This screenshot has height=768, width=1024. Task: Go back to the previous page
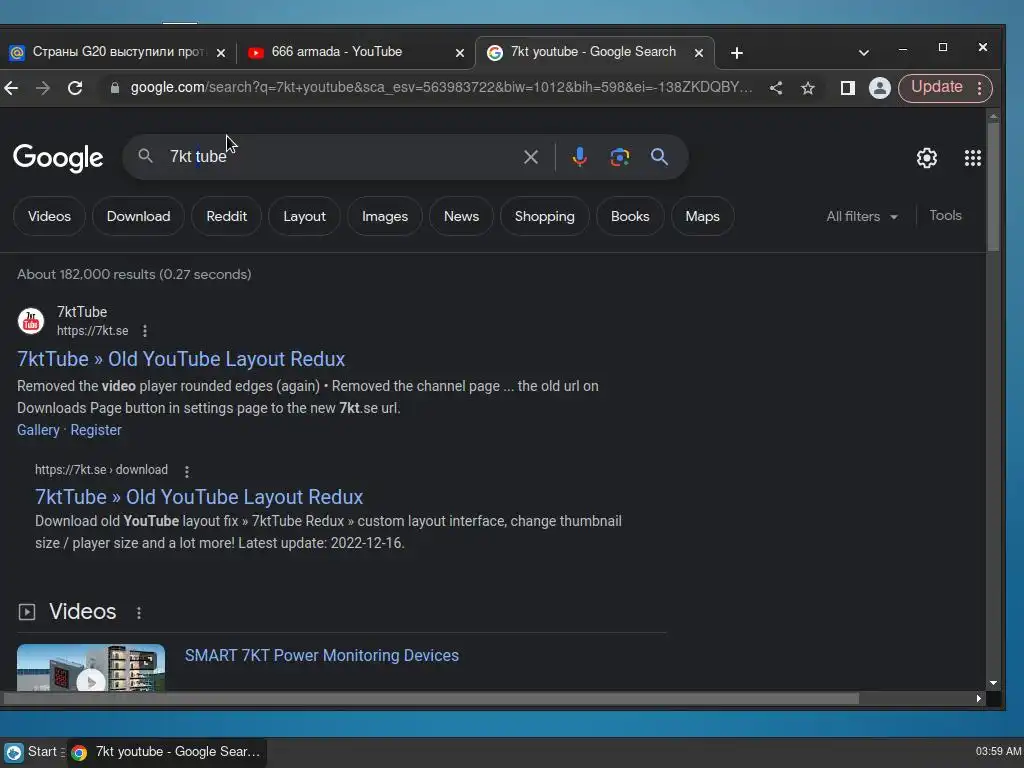click(x=11, y=88)
